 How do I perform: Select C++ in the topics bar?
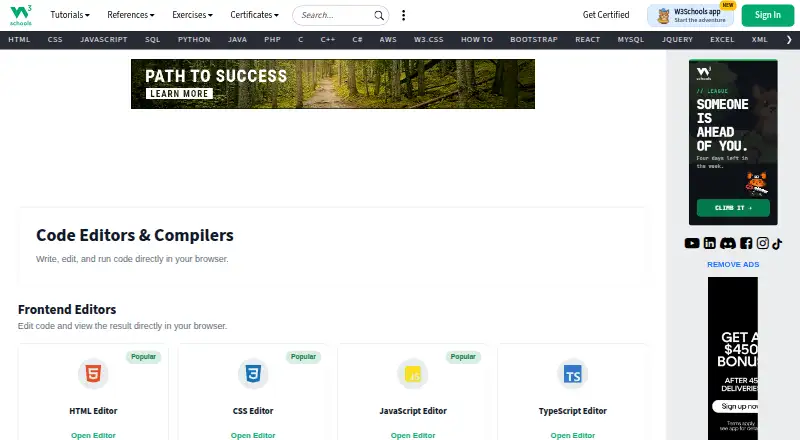328,40
